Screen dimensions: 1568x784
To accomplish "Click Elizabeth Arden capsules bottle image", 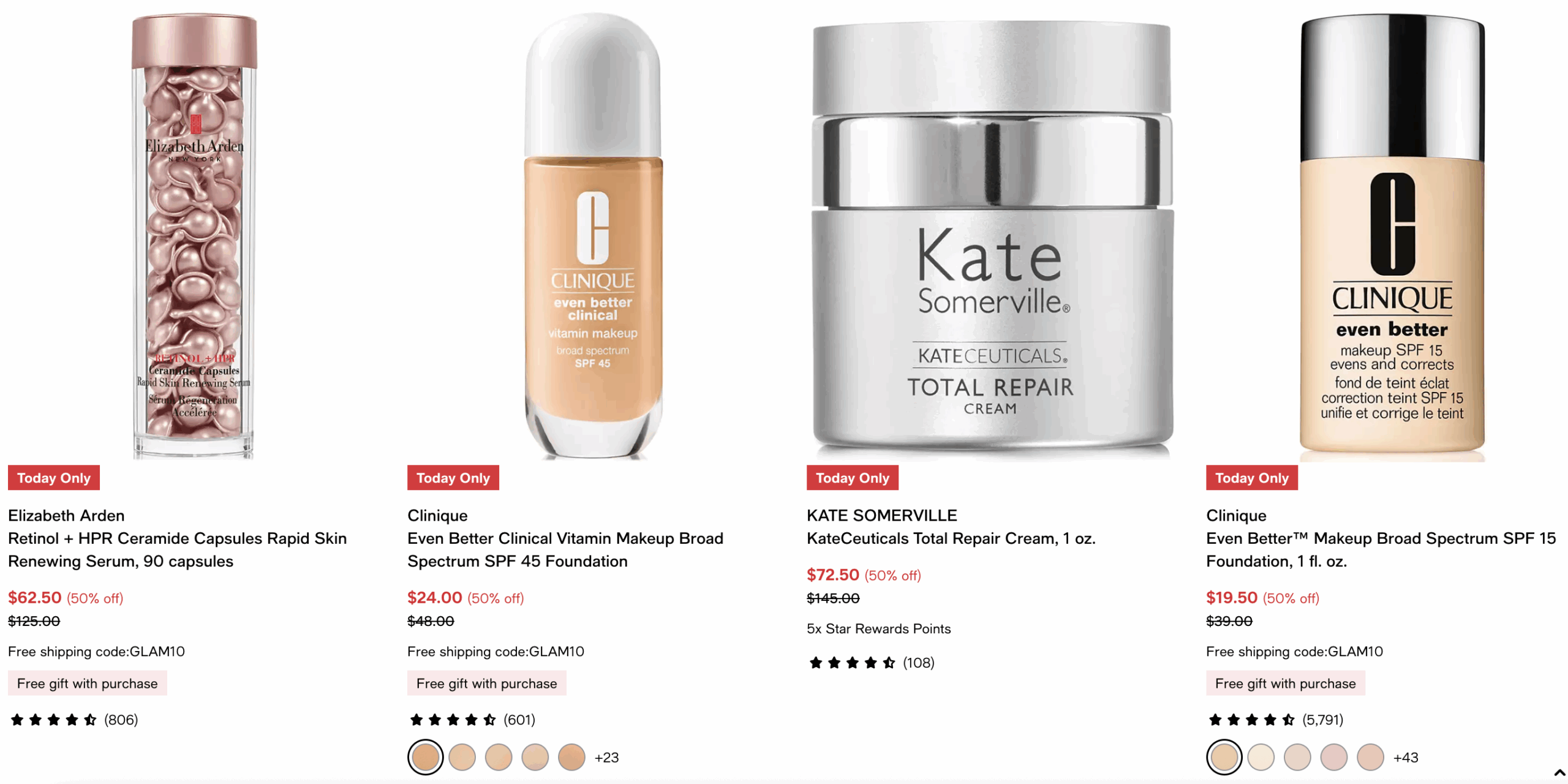I will [x=194, y=236].
